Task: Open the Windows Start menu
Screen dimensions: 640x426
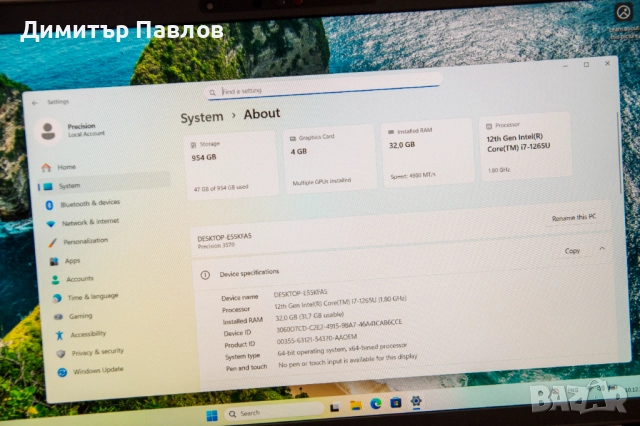Action: click(x=211, y=416)
